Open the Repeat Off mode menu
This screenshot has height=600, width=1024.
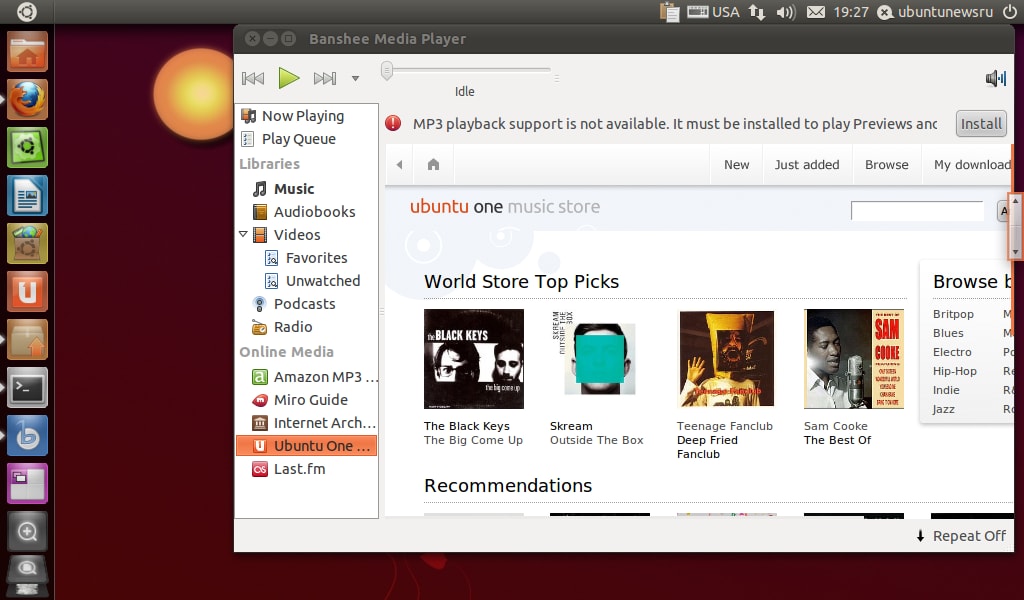pyautogui.click(x=961, y=536)
